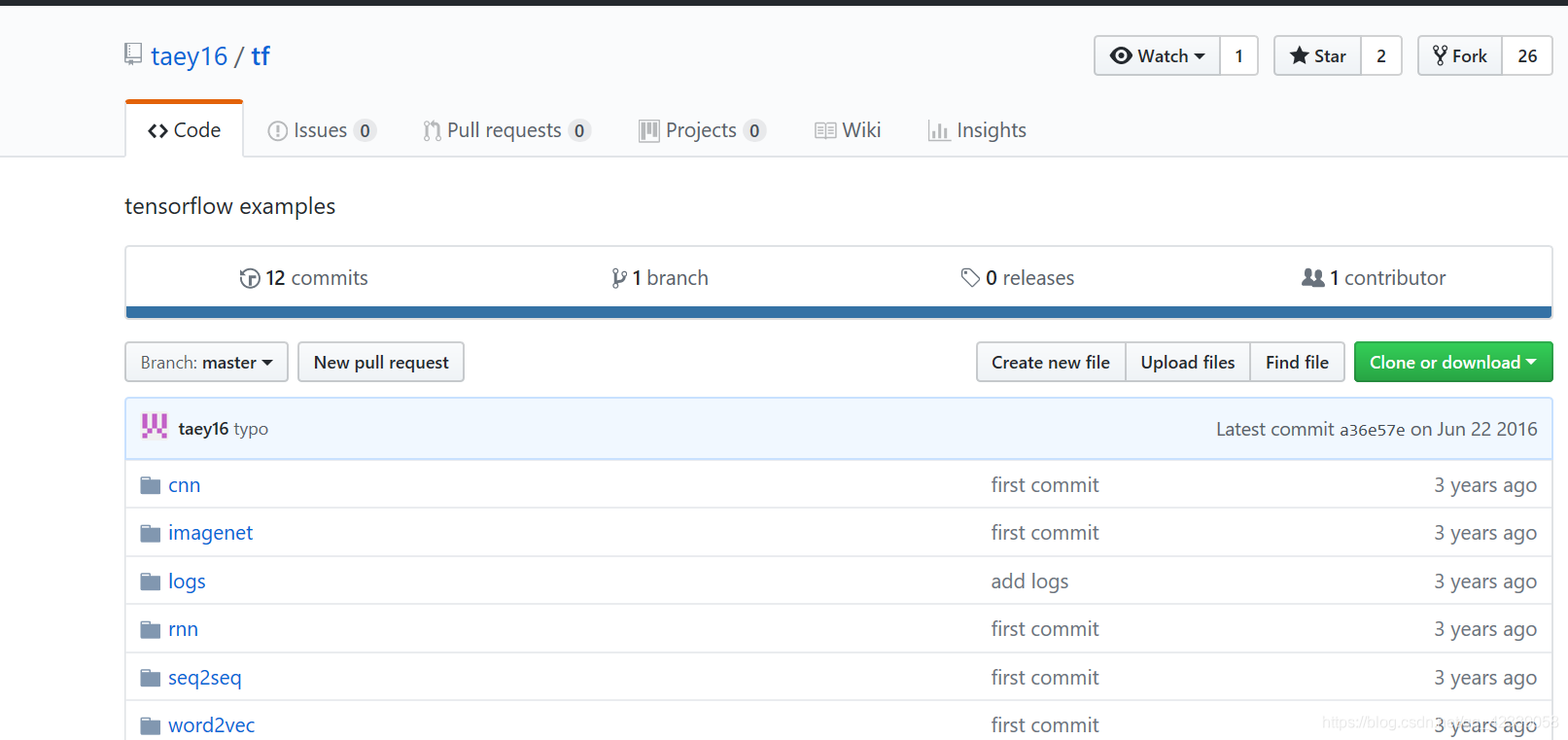Star this repository
The width and height of the screenshot is (1568, 740).
click(1317, 55)
